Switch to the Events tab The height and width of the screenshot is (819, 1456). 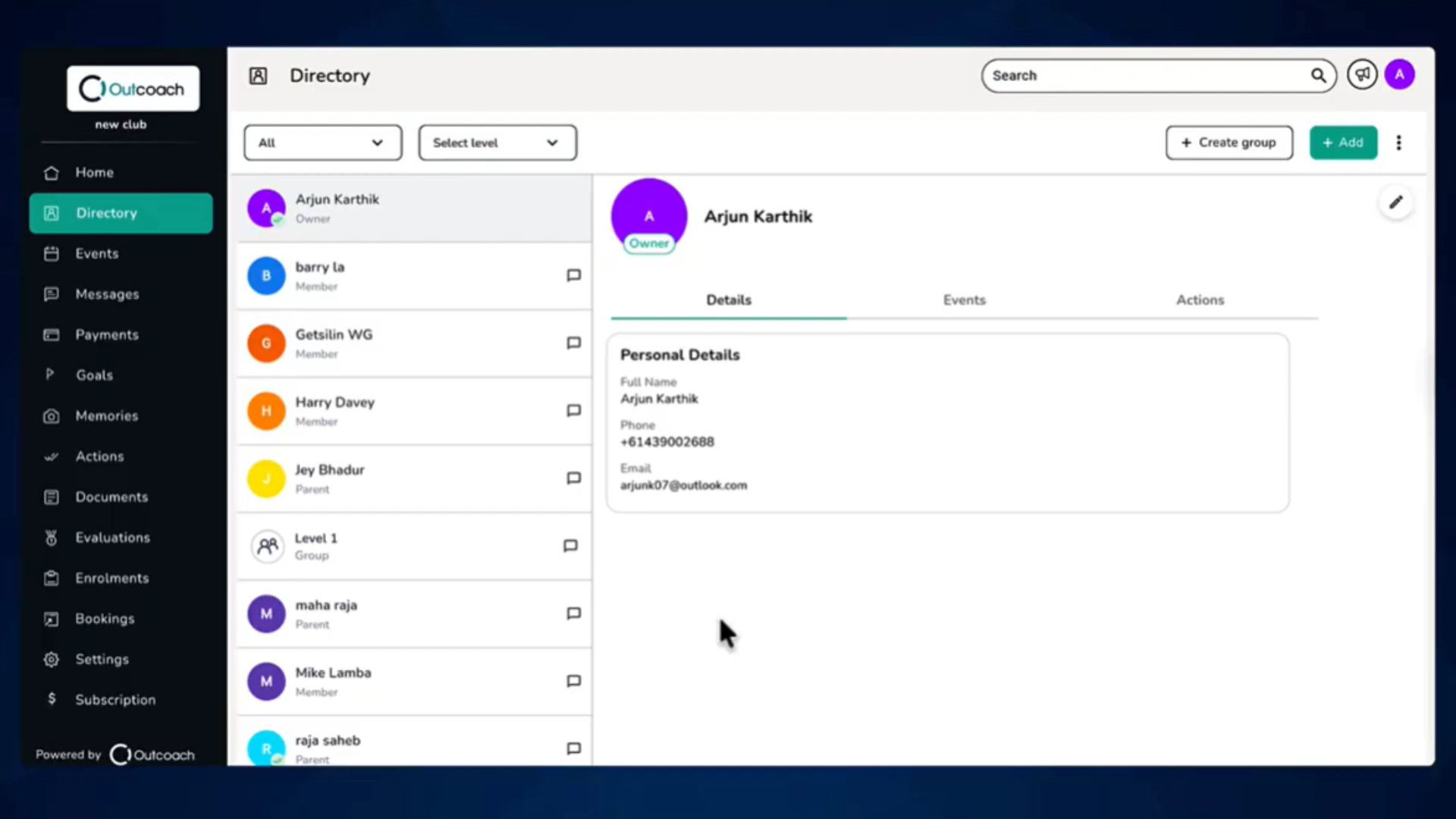pos(964,300)
